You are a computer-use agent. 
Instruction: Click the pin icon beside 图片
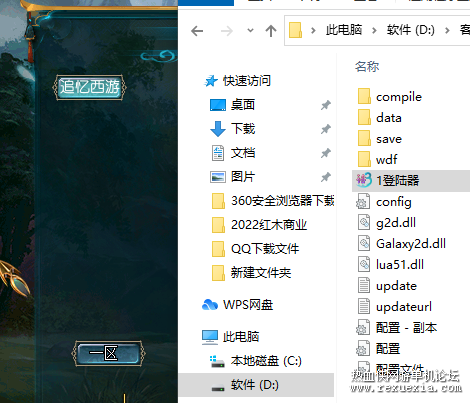tap(326, 177)
